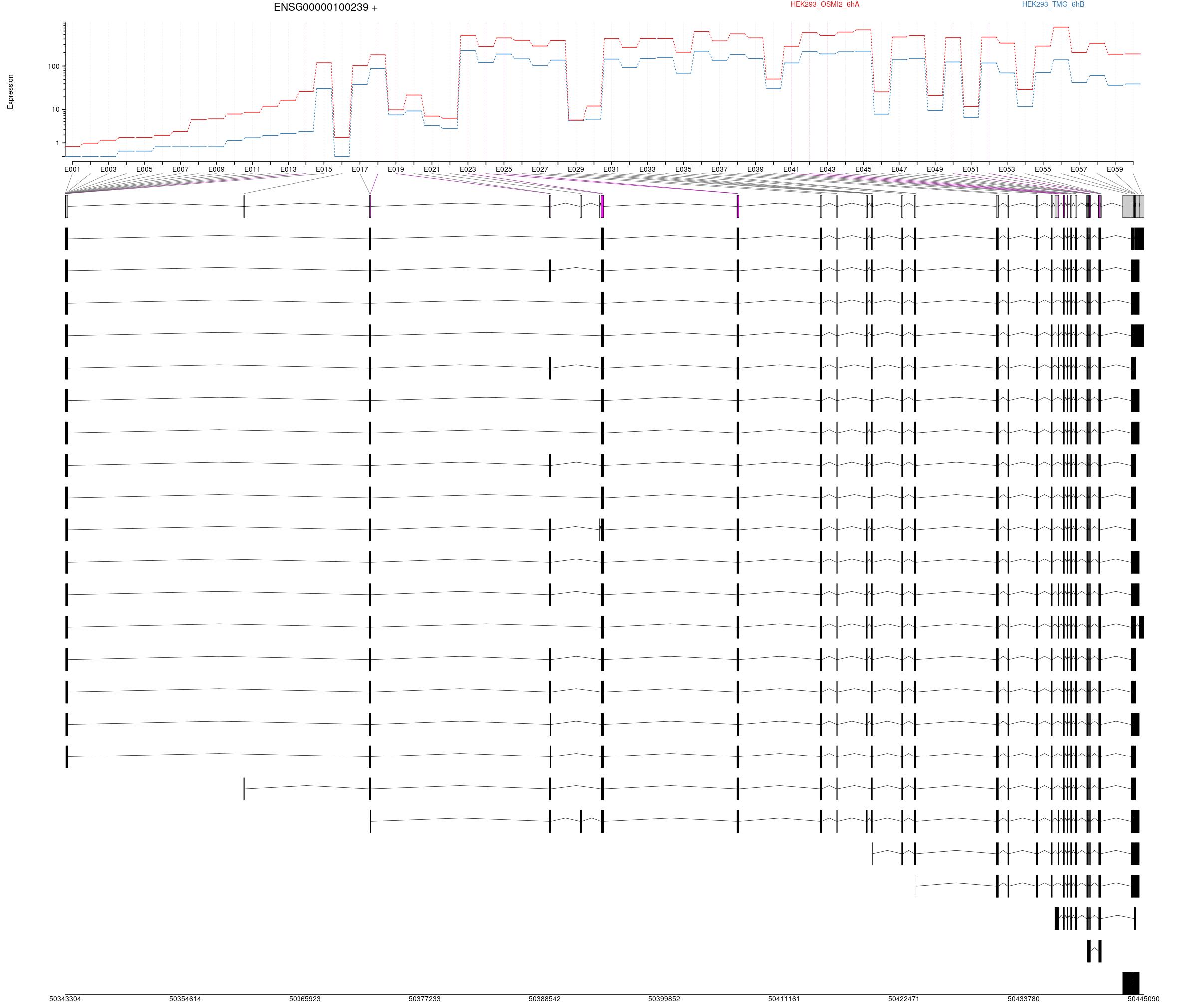Select the HEK293_OSMI2_6hA legend label

click(824, 4)
